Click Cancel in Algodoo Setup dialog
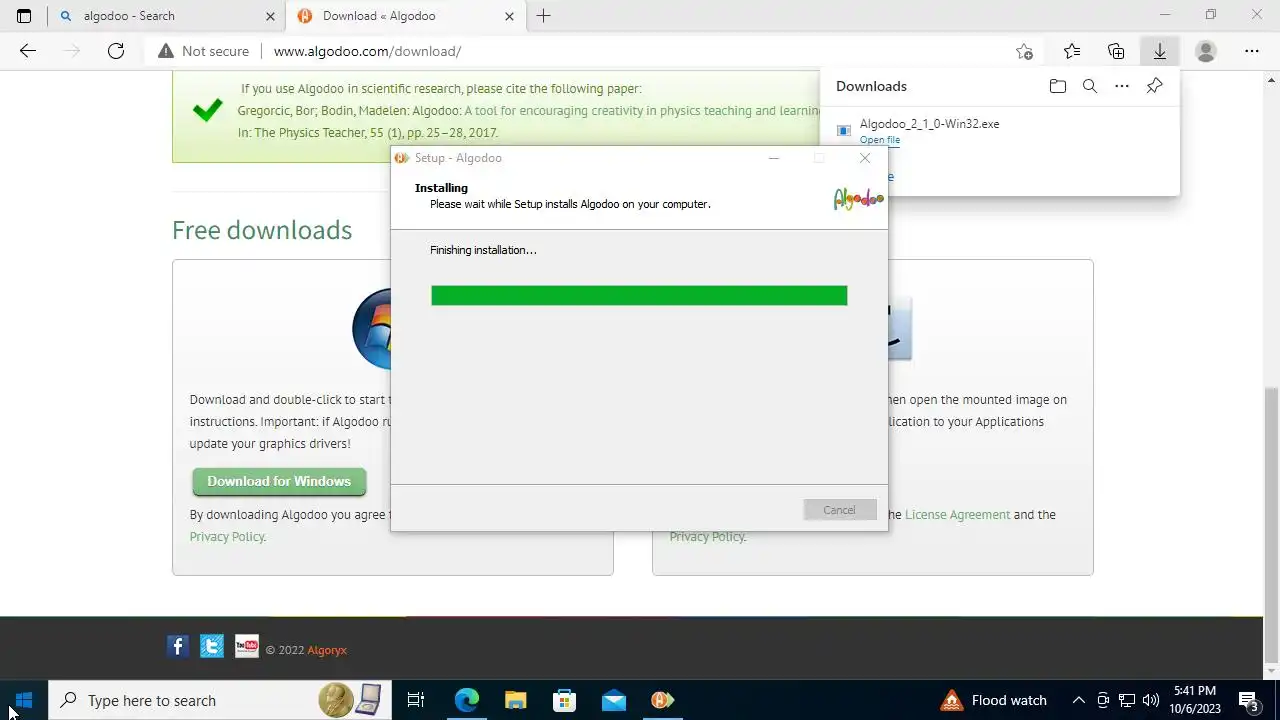Viewport: 1280px width, 720px height. [x=839, y=510]
